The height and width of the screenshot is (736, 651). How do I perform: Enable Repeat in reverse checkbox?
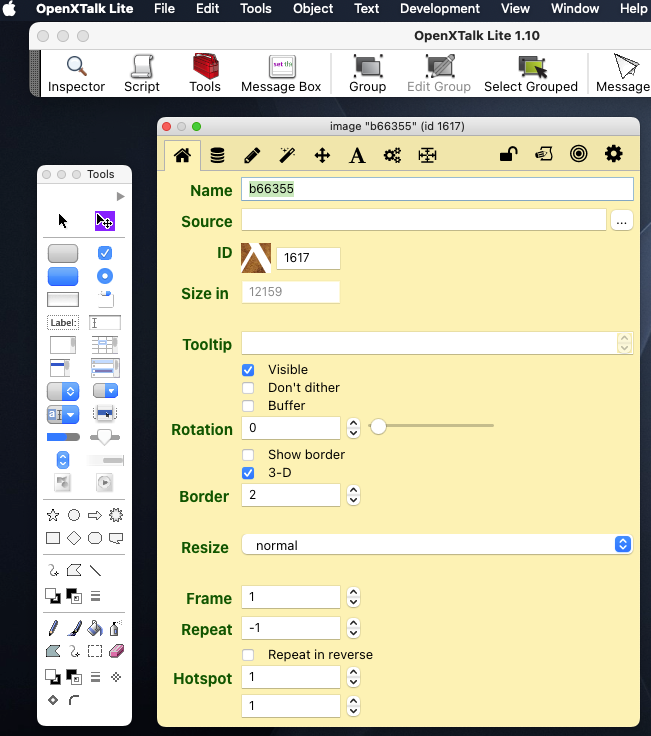tap(248, 655)
